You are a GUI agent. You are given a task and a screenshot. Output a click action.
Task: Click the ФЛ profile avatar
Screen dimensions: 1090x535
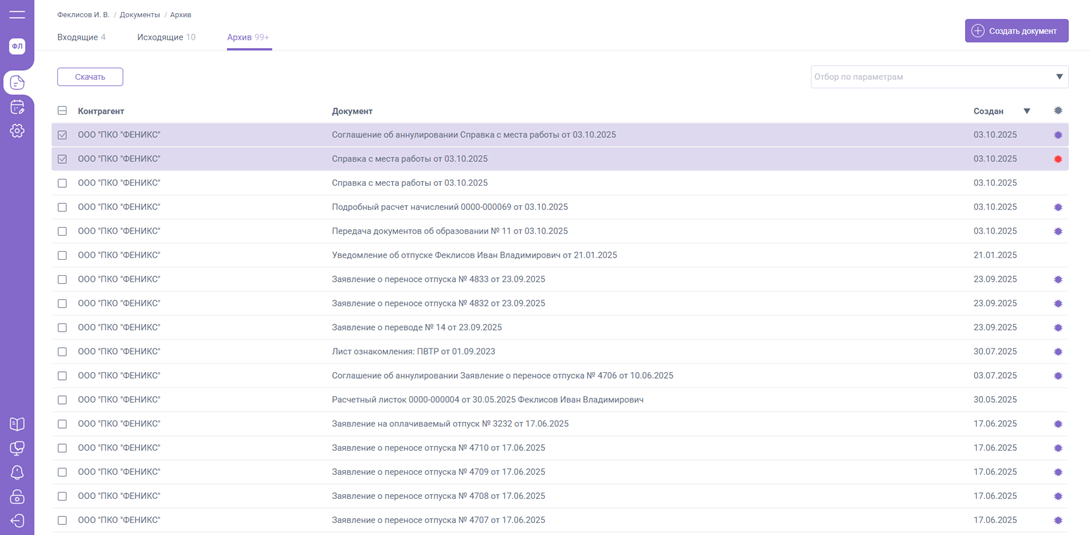pos(17,47)
